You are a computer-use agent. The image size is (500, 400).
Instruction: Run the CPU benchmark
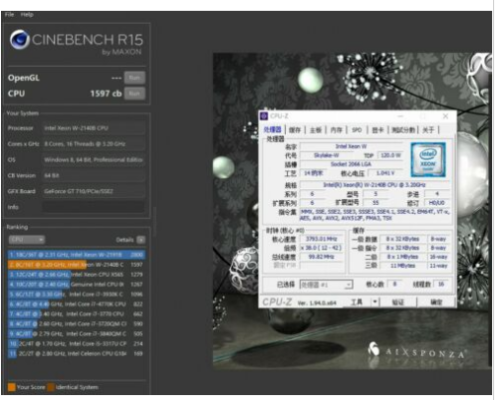tap(135, 94)
